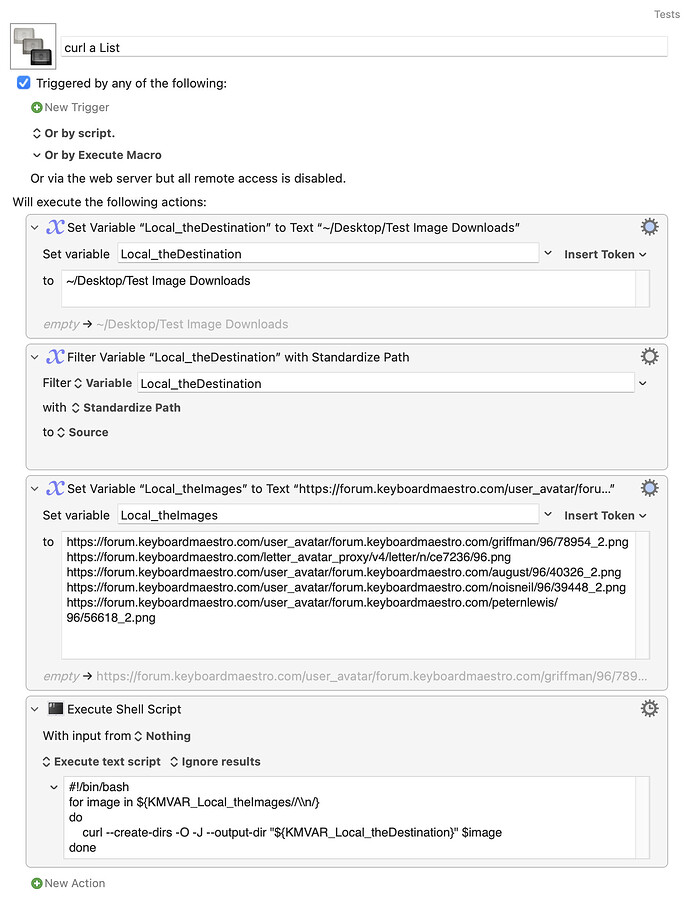Click the variable X icon on the Filter Variable action
This screenshot has width=690, height=899.
[x=55, y=355]
